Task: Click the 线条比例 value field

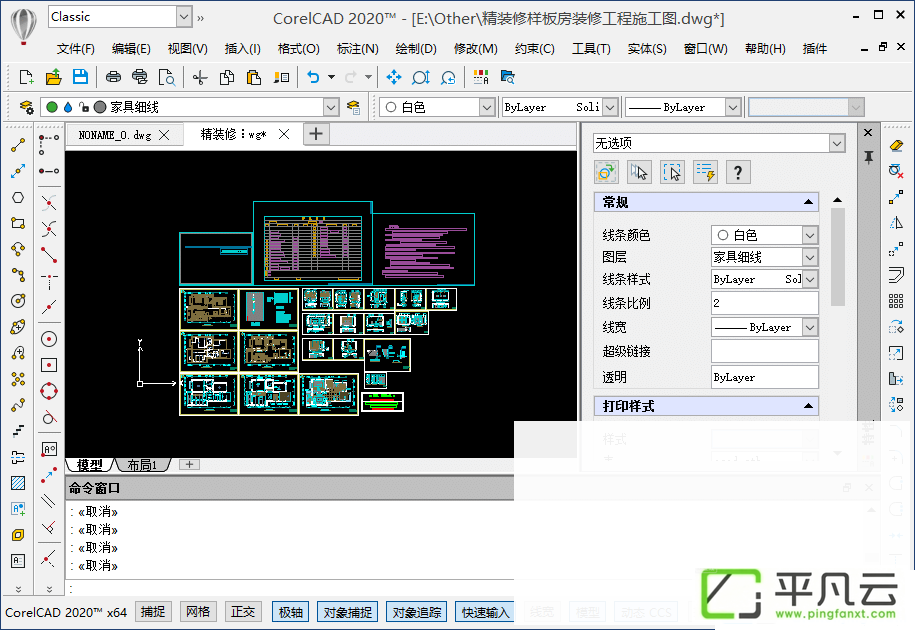Action: click(764, 303)
